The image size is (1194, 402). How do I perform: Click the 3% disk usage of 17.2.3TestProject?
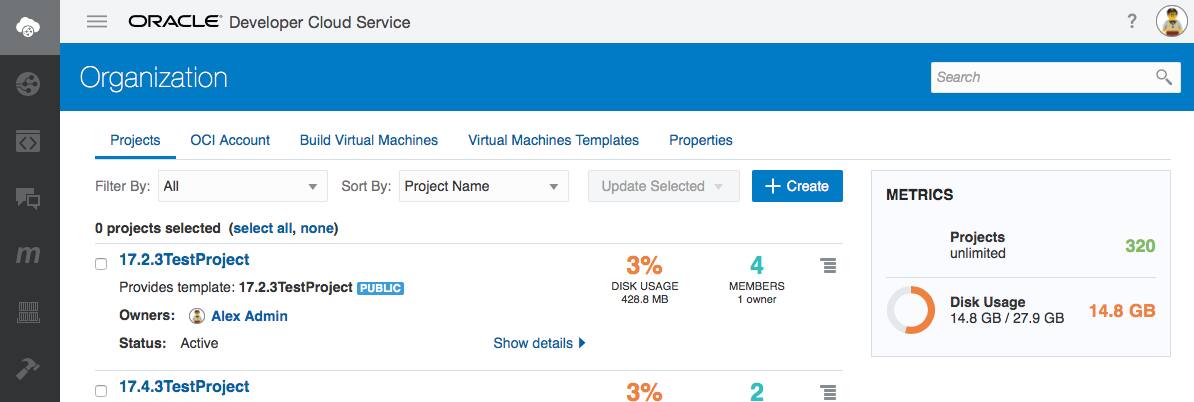point(644,265)
